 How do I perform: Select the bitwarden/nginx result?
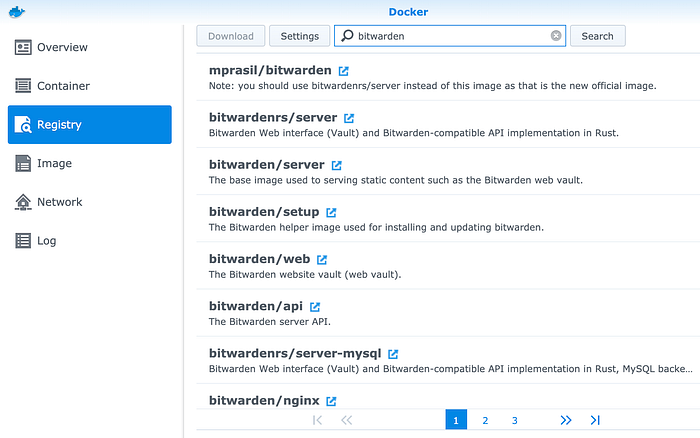(x=448, y=397)
